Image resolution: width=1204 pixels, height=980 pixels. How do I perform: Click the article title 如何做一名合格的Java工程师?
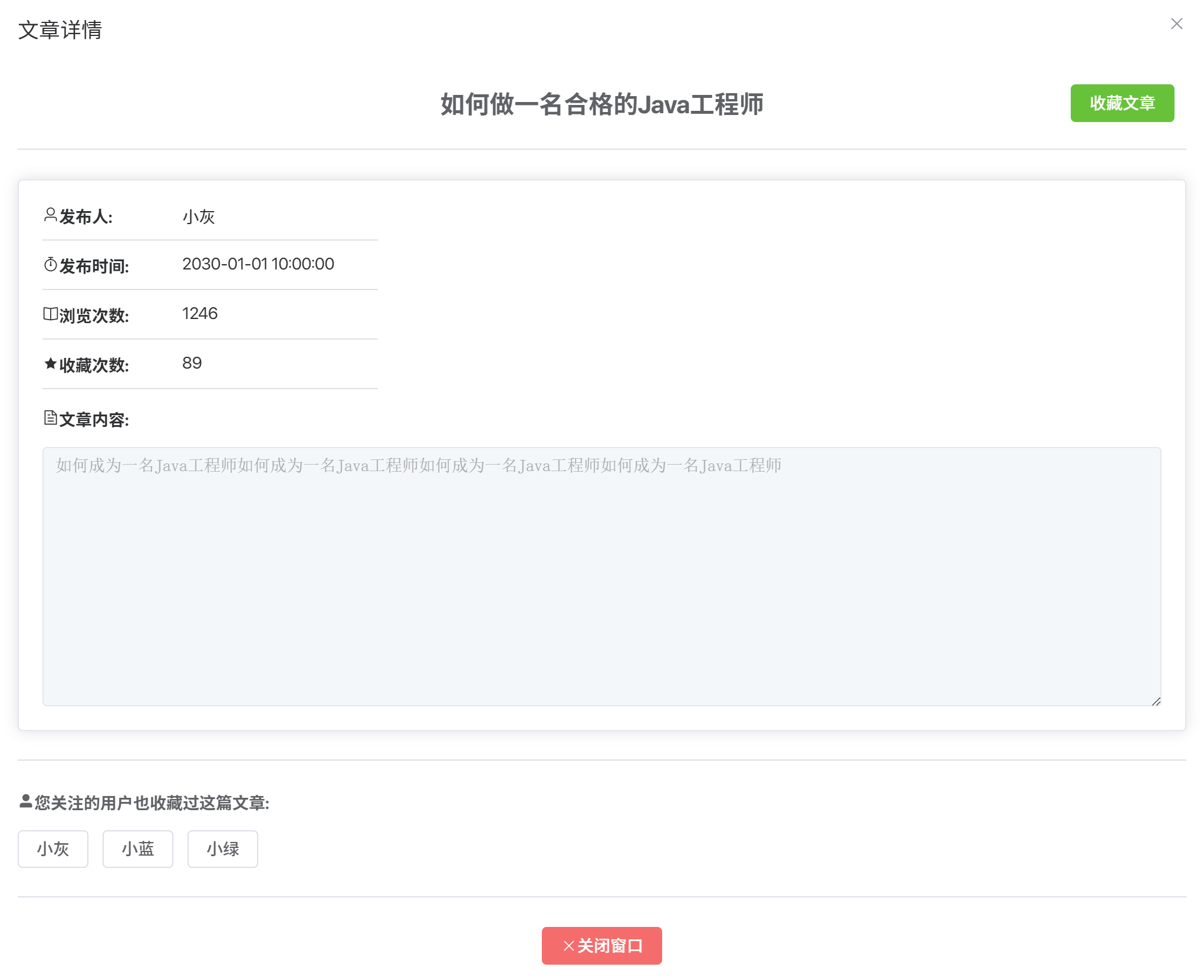601,104
